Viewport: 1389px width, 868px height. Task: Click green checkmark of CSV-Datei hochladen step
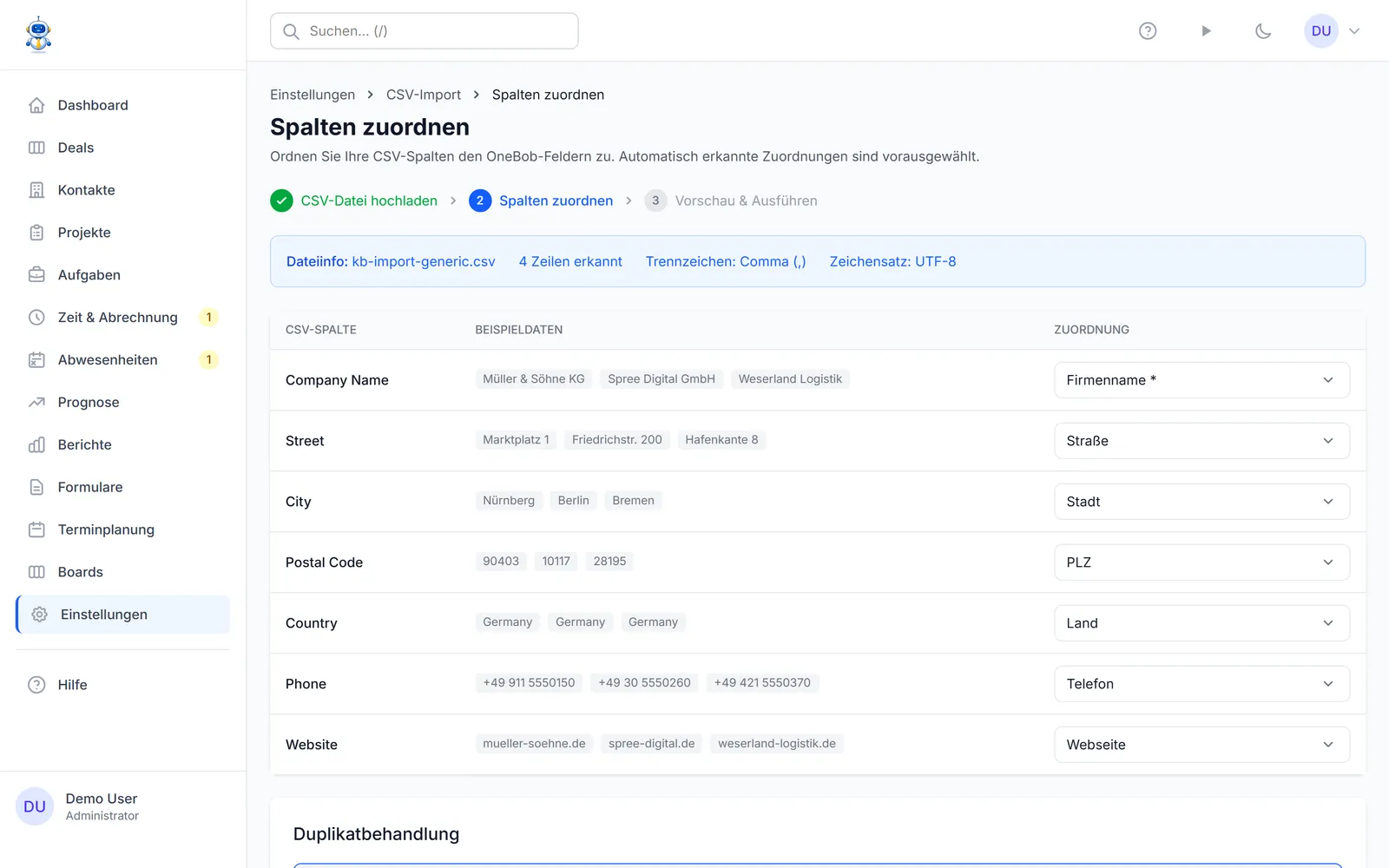[x=281, y=201]
